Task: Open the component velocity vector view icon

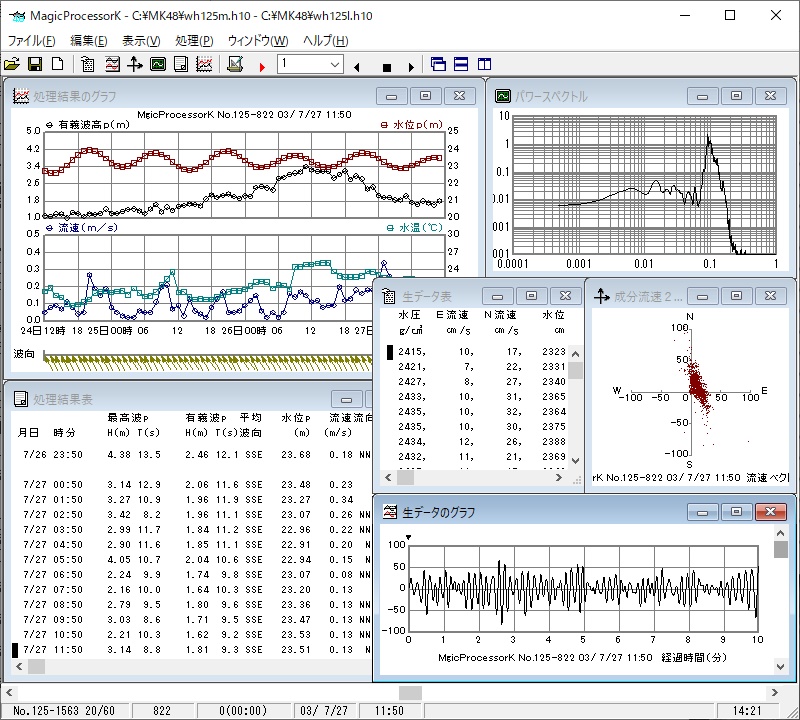Action: (x=135, y=65)
